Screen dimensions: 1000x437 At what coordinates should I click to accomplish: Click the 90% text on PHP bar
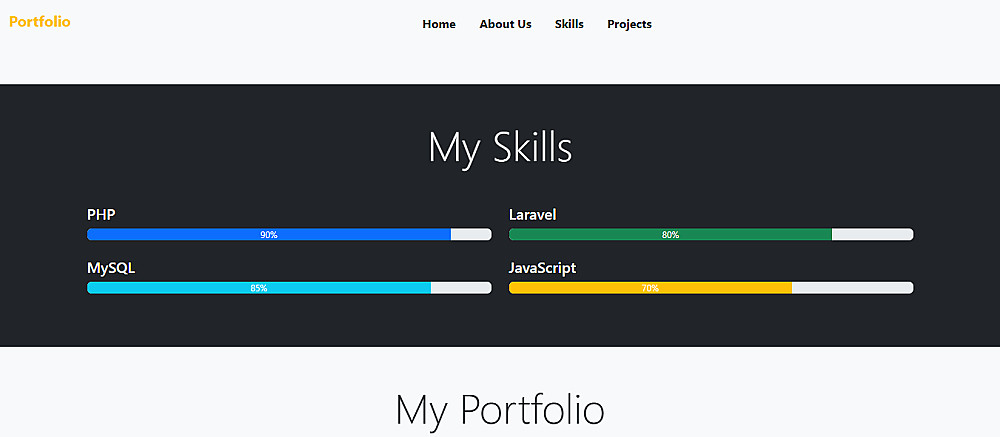269,235
